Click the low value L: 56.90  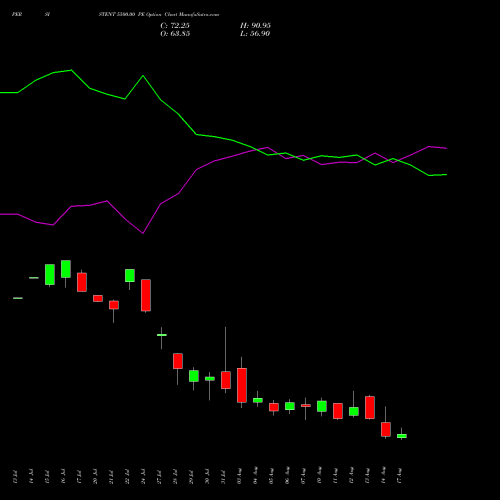coord(255,34)
